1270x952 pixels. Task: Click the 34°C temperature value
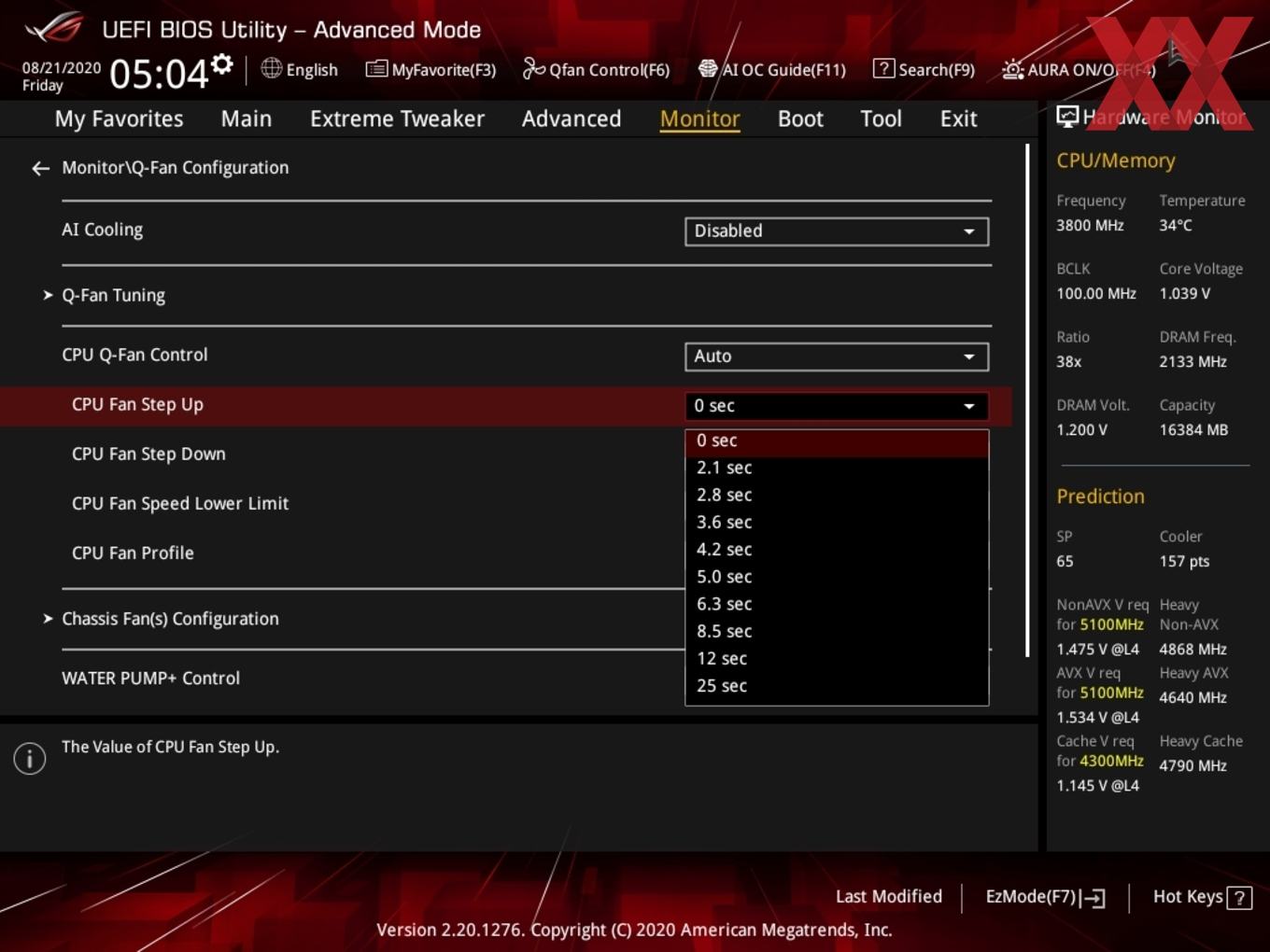click(1176, 225)
